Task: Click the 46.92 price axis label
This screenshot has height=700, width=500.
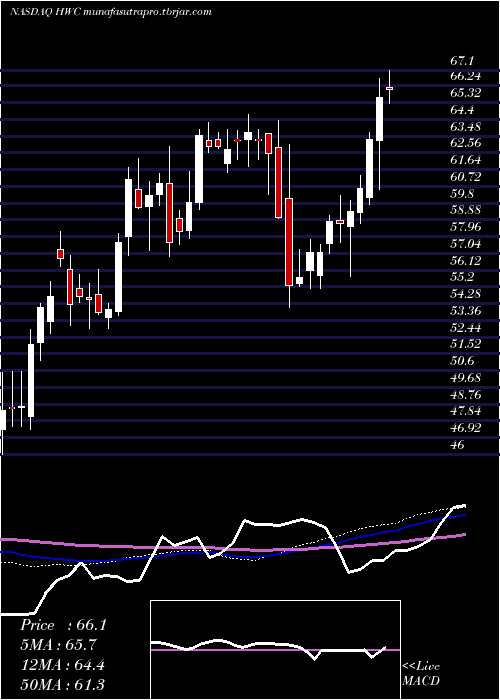Action: point(466,428)
